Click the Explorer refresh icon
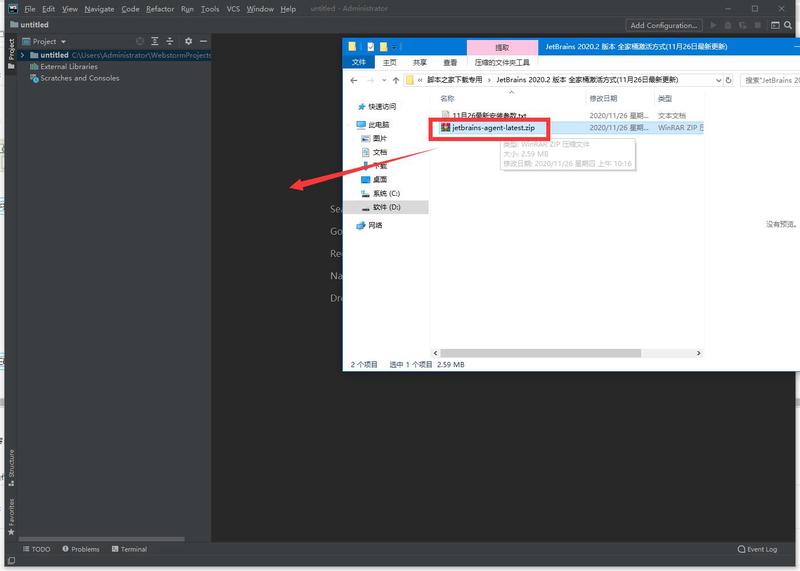Image resolution: width=800 pixels, height=571 pixels. (729, 81)
